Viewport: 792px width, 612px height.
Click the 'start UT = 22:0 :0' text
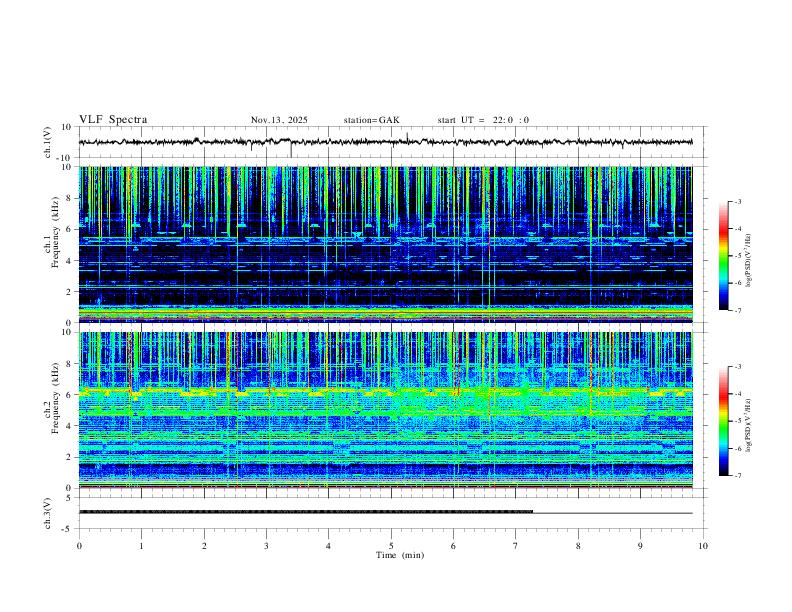coord(483,120)
